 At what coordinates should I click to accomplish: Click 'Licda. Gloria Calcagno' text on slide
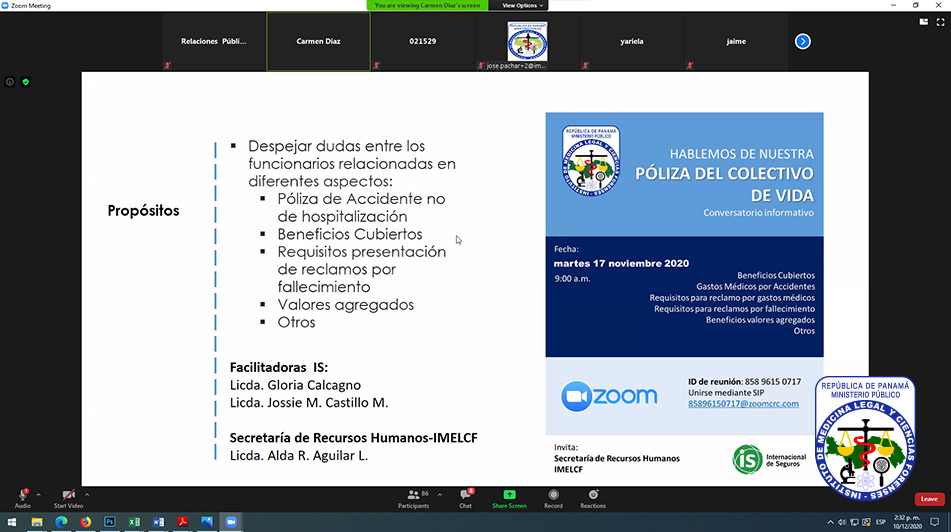point(295,385)
